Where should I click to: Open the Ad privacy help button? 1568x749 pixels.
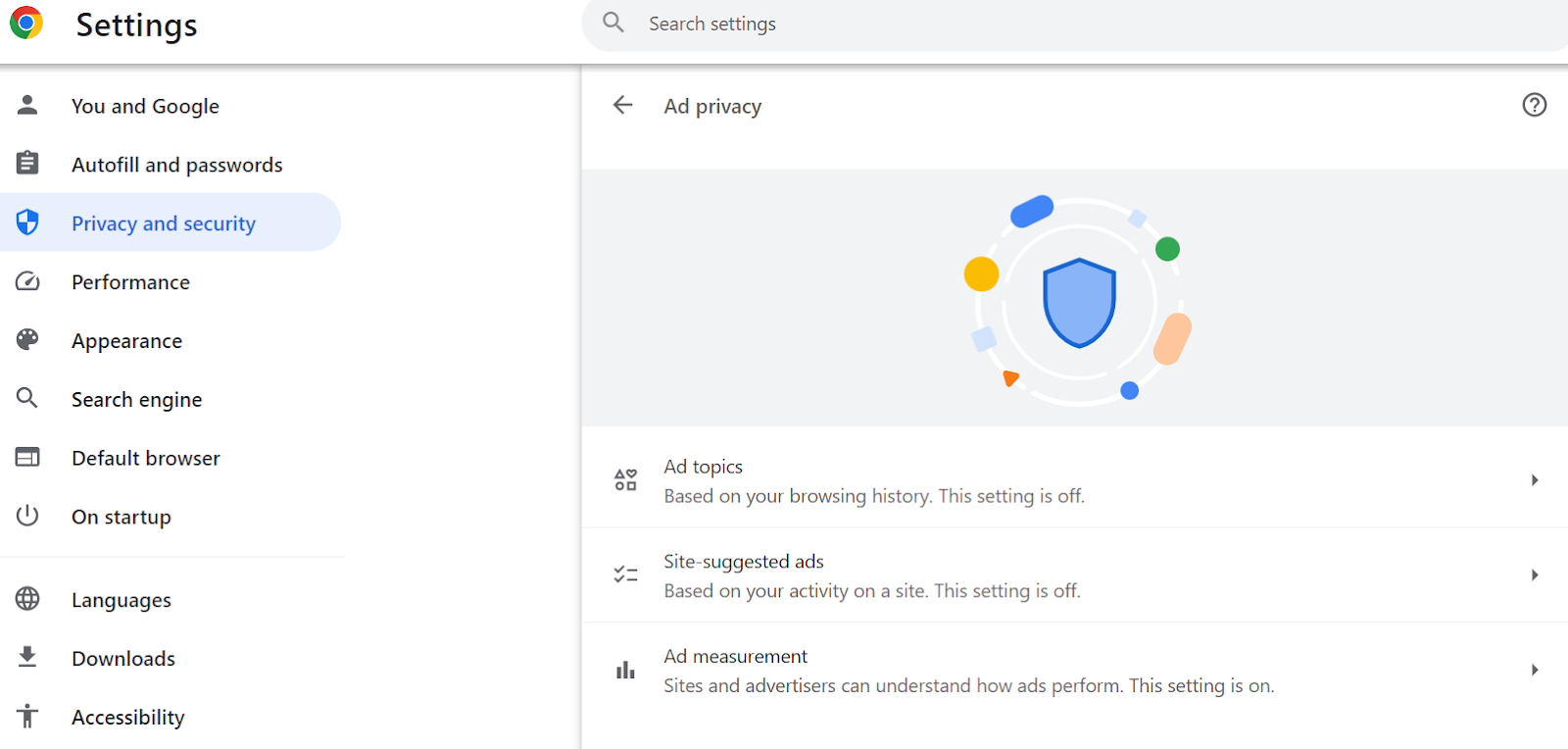1533,105
